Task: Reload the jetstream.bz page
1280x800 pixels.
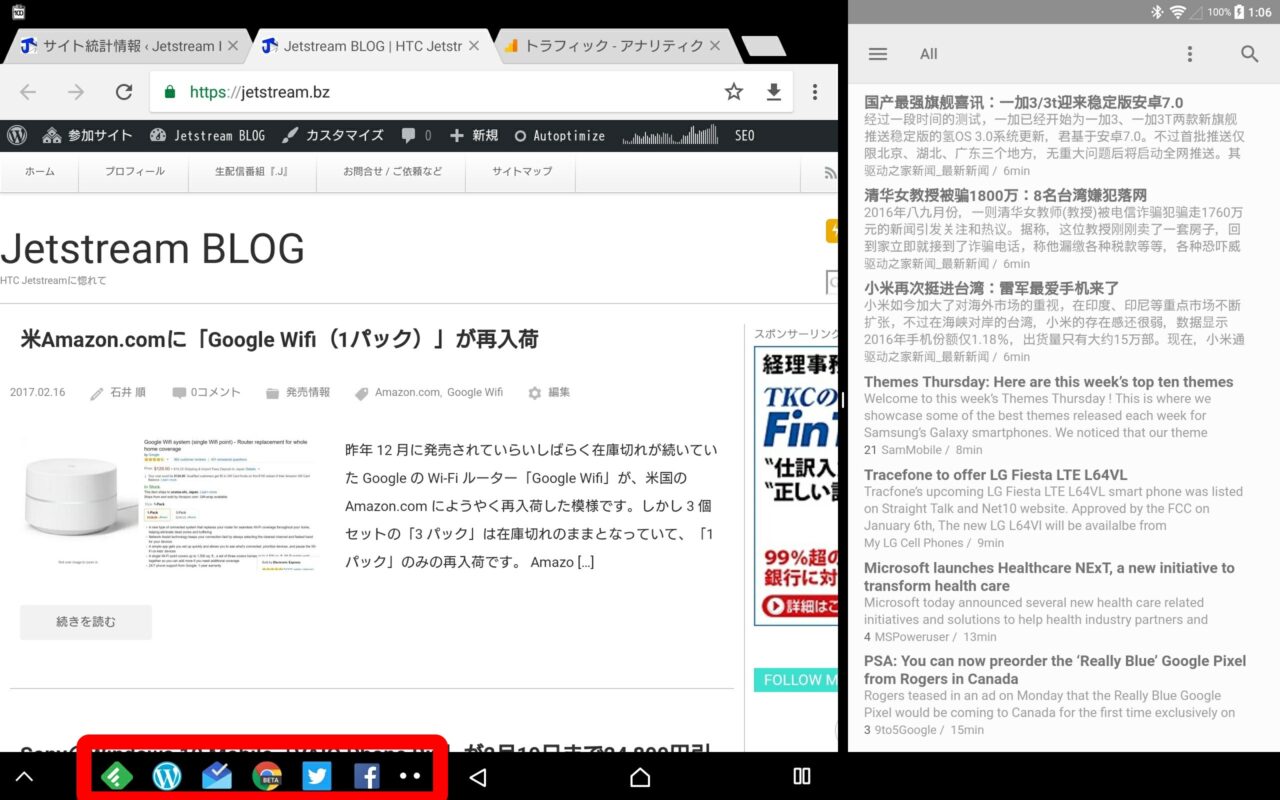Action: point(124,92)
